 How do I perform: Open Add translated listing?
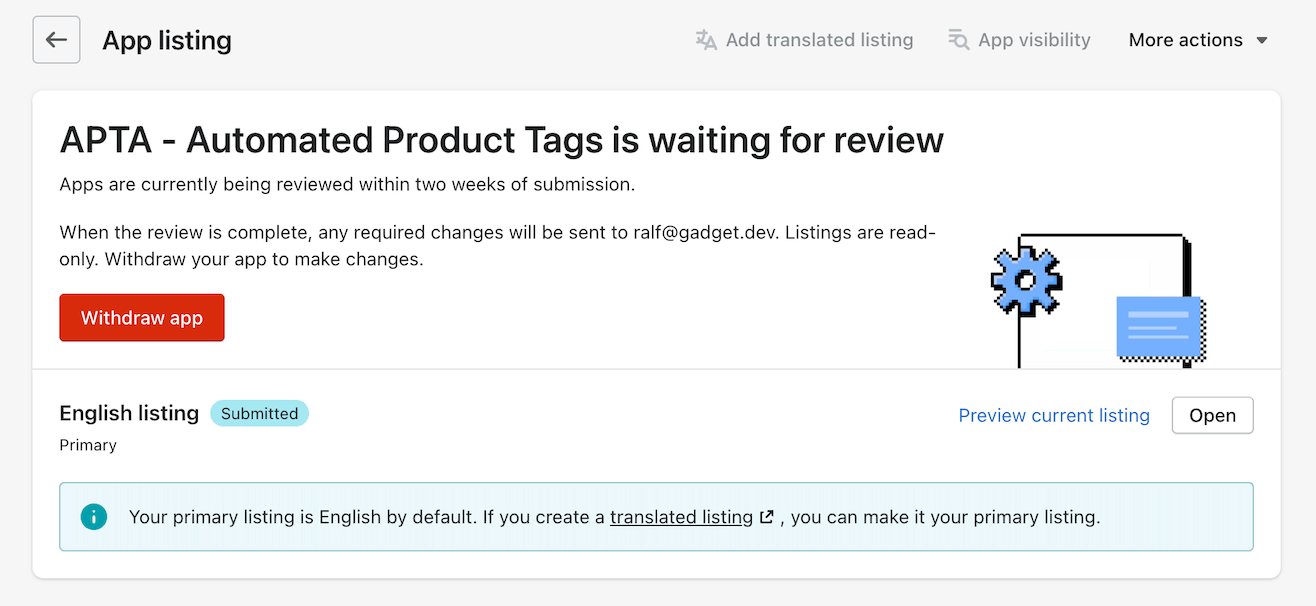804,40
